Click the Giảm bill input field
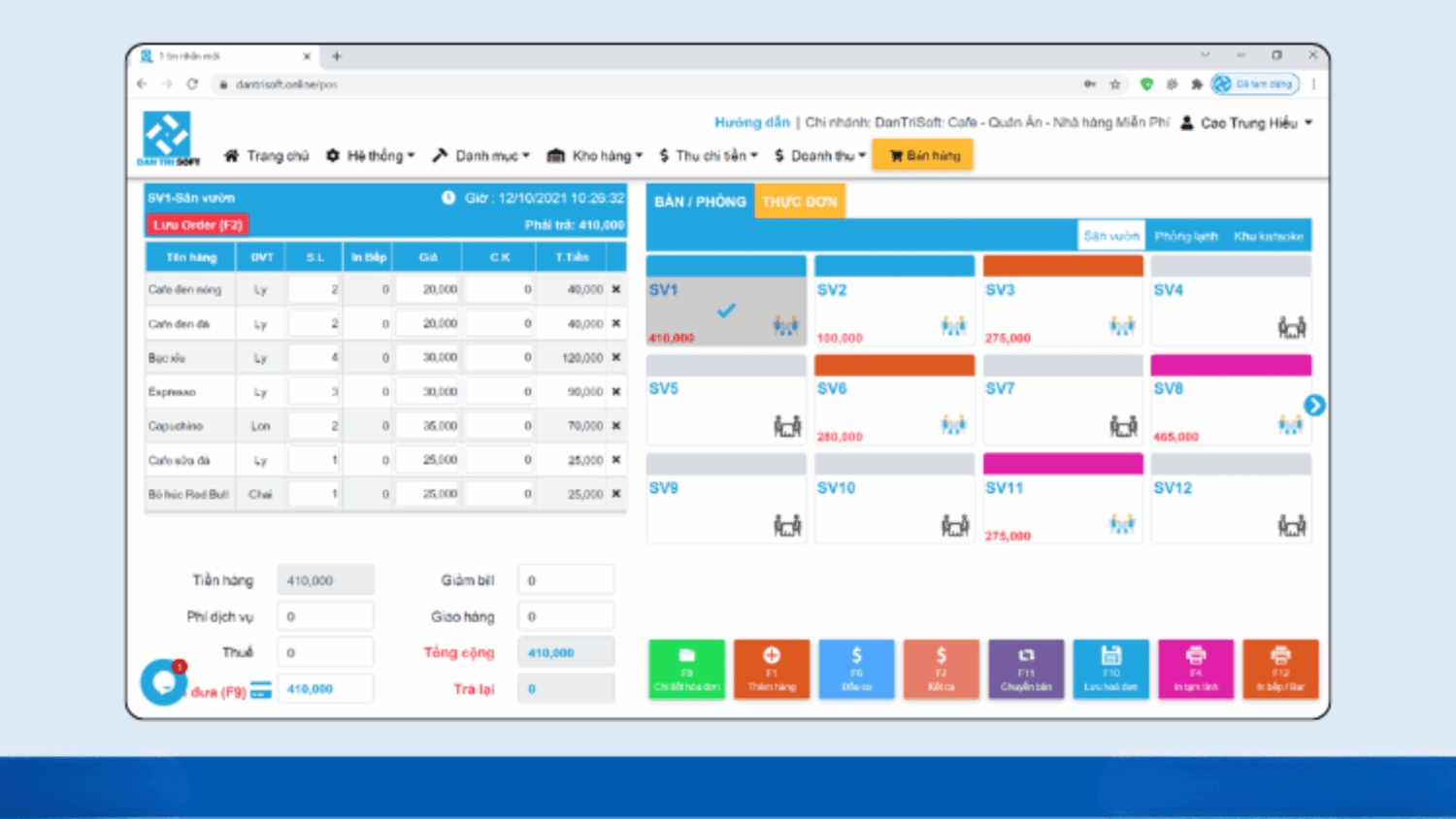Viewport: 1456px width, 819px height. (x=565, y=580)
